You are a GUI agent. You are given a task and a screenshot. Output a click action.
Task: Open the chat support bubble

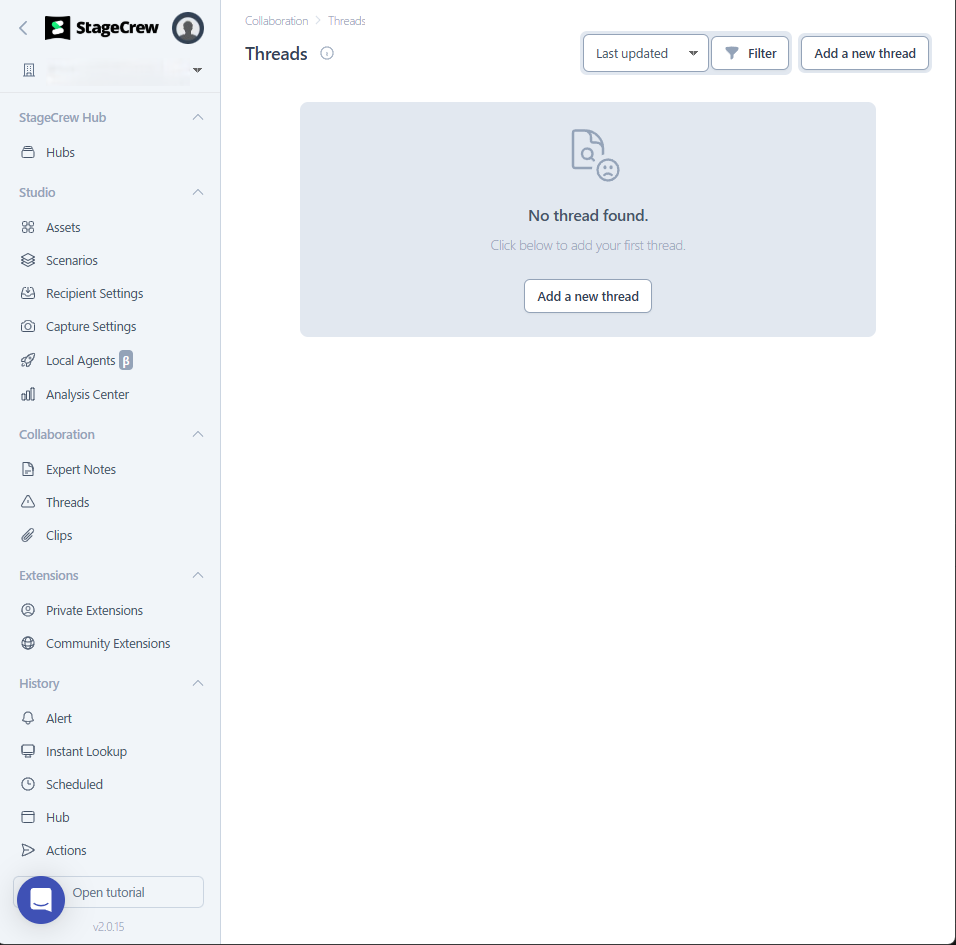point(41,900)
